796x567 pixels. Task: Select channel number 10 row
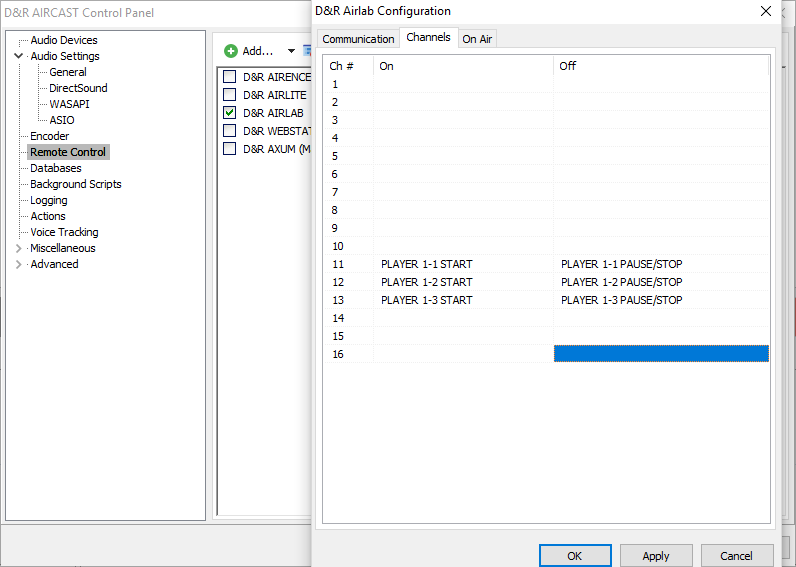[x=546, y=246]
